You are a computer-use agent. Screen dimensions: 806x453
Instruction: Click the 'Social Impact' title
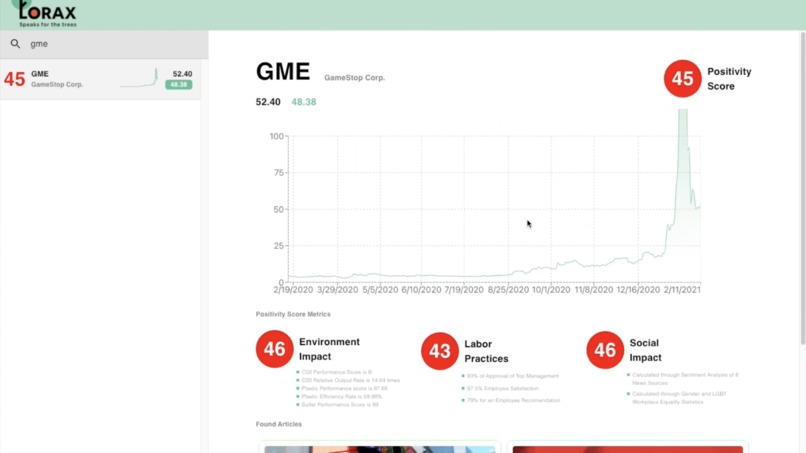coord(645,350)
